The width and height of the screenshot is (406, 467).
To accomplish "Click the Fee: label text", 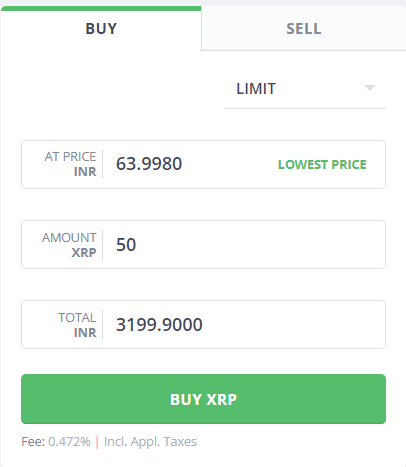I will (x=33, y=442).
